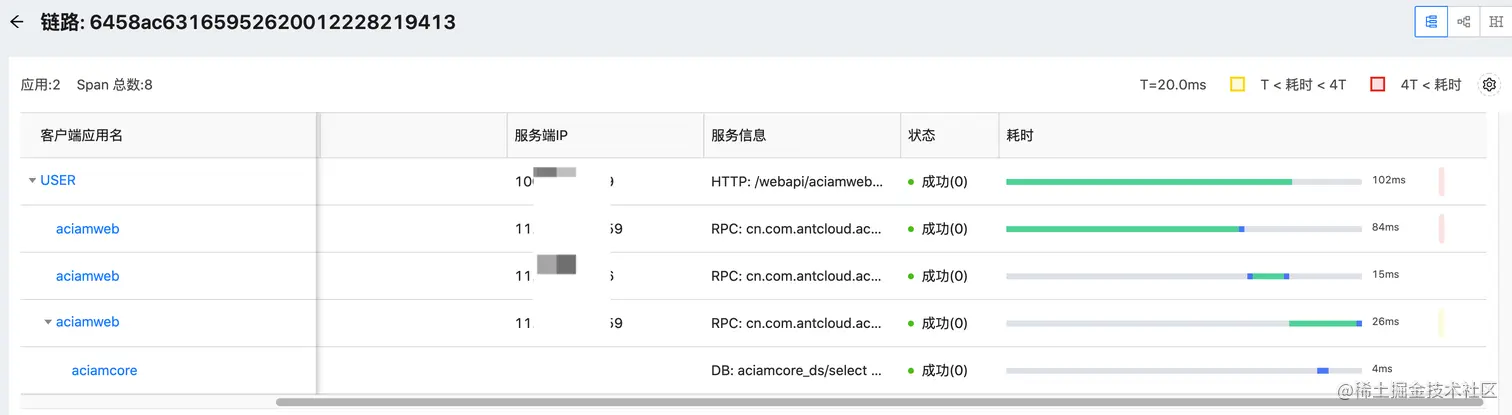Switch to the topology tree view icon
The height and width of the screenshot is (415, 1512).
(x=1464, y=22)
